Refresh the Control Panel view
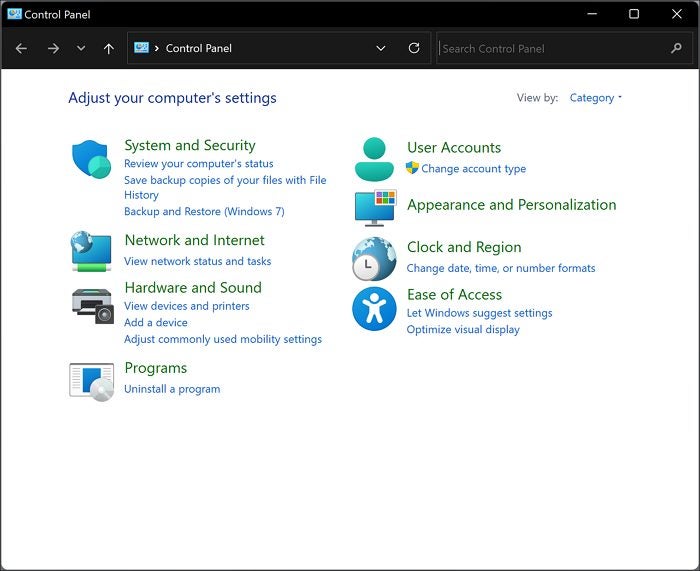This screenshot has width=700, height=571. coord(414,48)
